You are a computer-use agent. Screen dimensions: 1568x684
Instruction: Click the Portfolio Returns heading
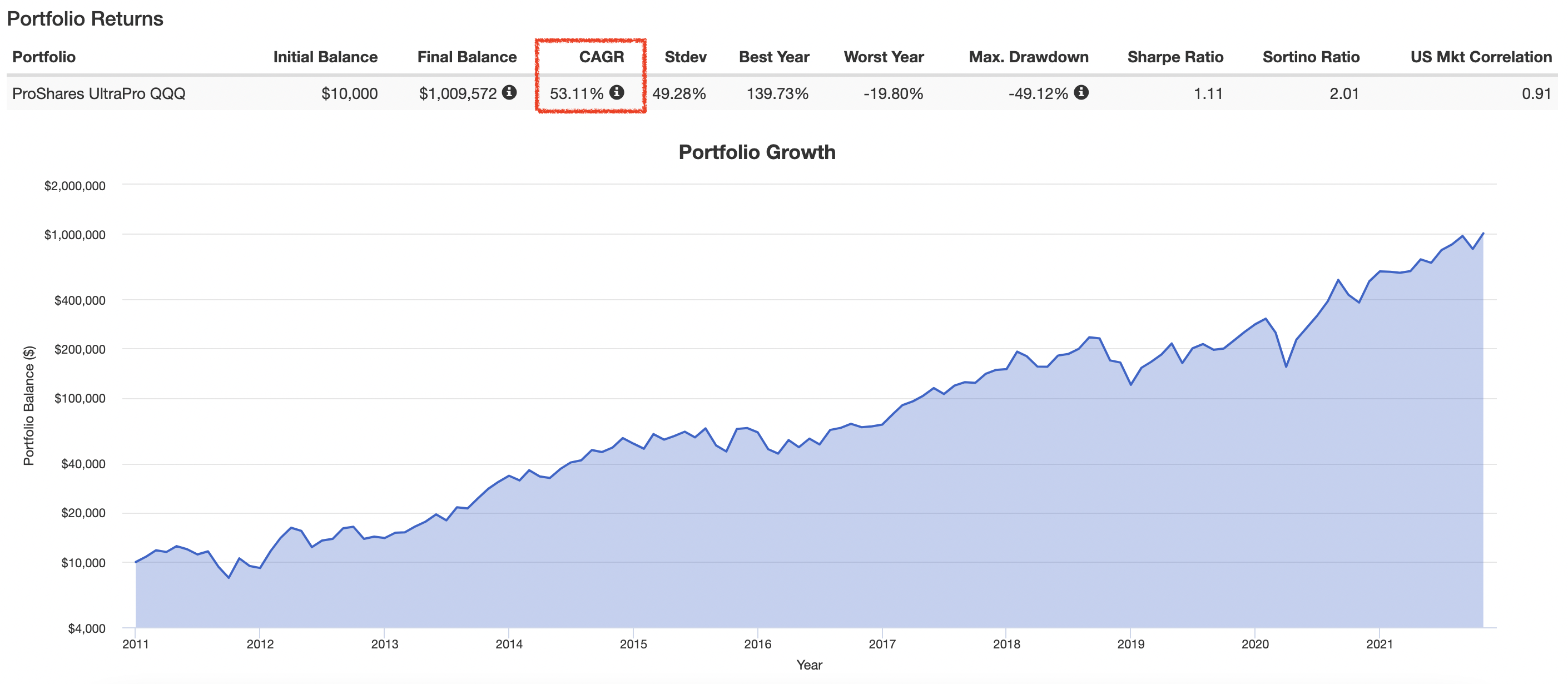[x=85, y=19]
